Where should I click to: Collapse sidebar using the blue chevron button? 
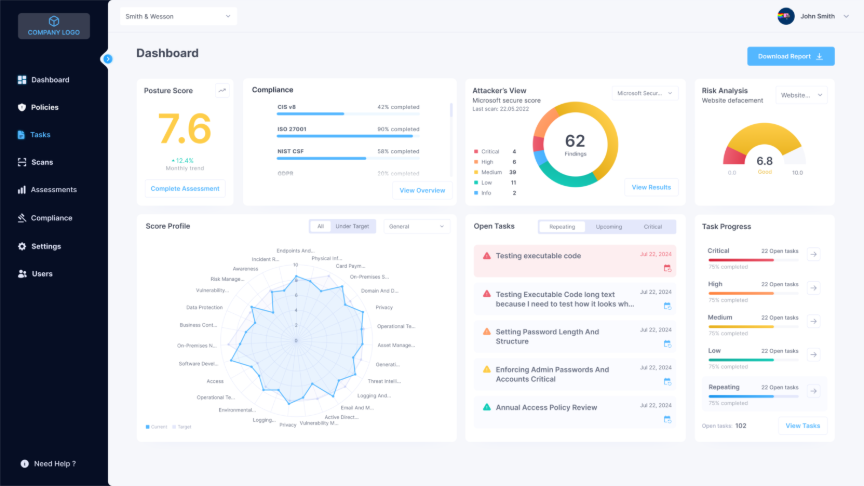pos(108,59)
